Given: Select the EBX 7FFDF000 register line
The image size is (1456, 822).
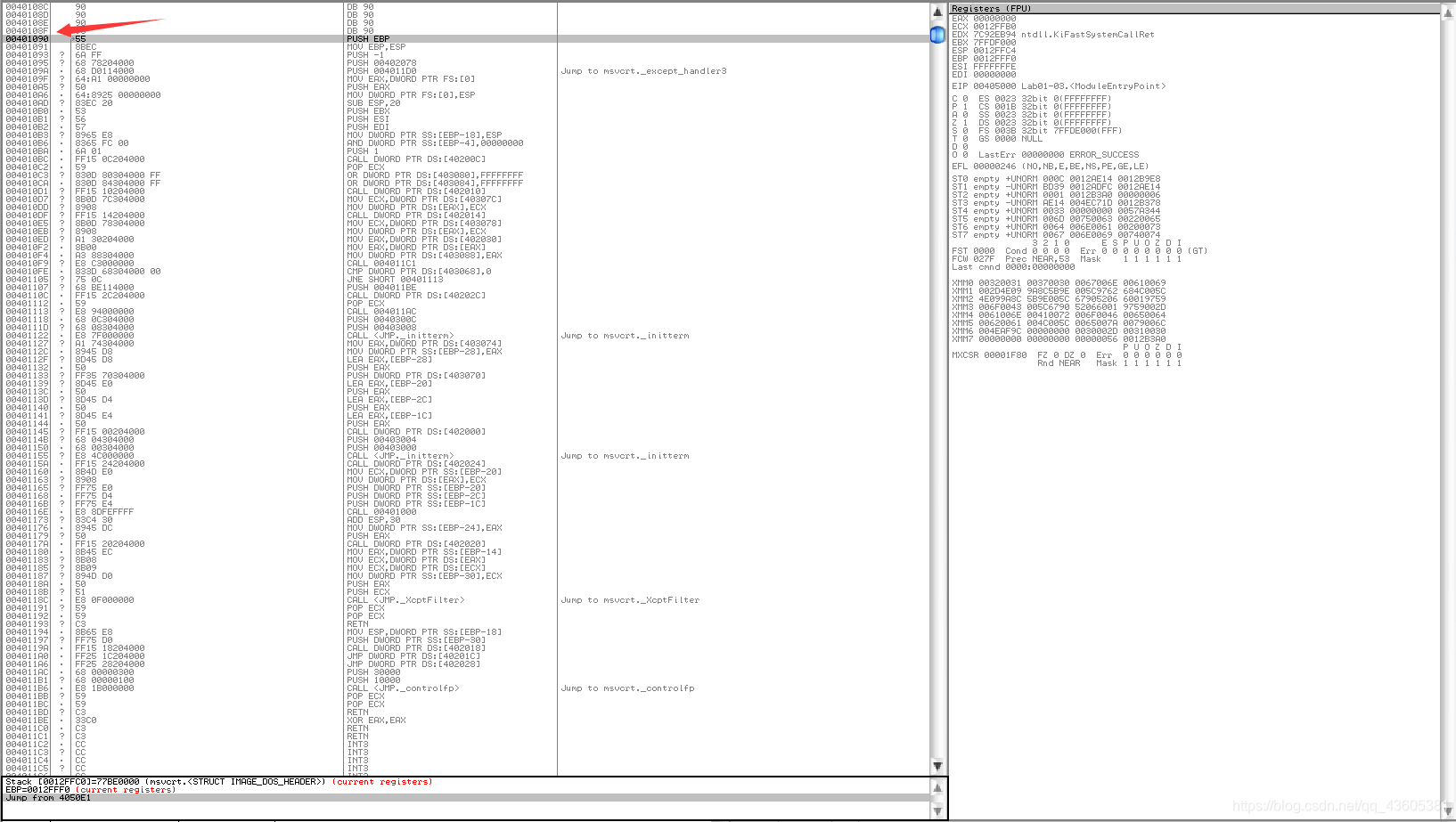Looking at the screenshot, I should [x=984, y=43].
